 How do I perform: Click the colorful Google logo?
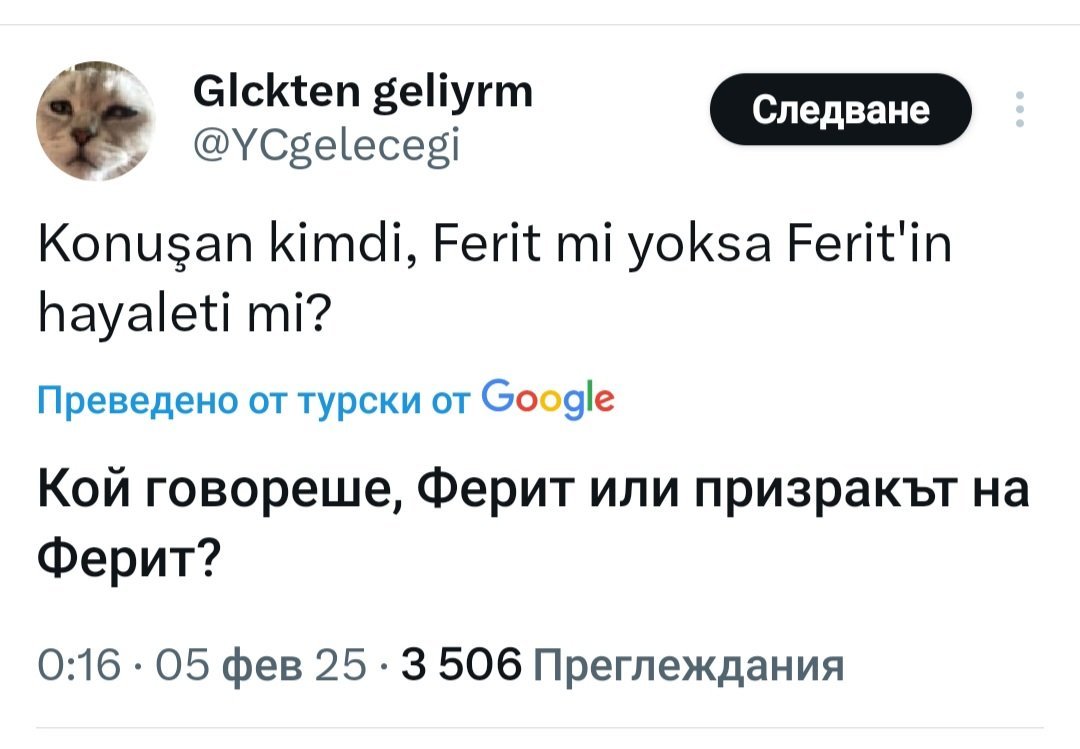546,400
